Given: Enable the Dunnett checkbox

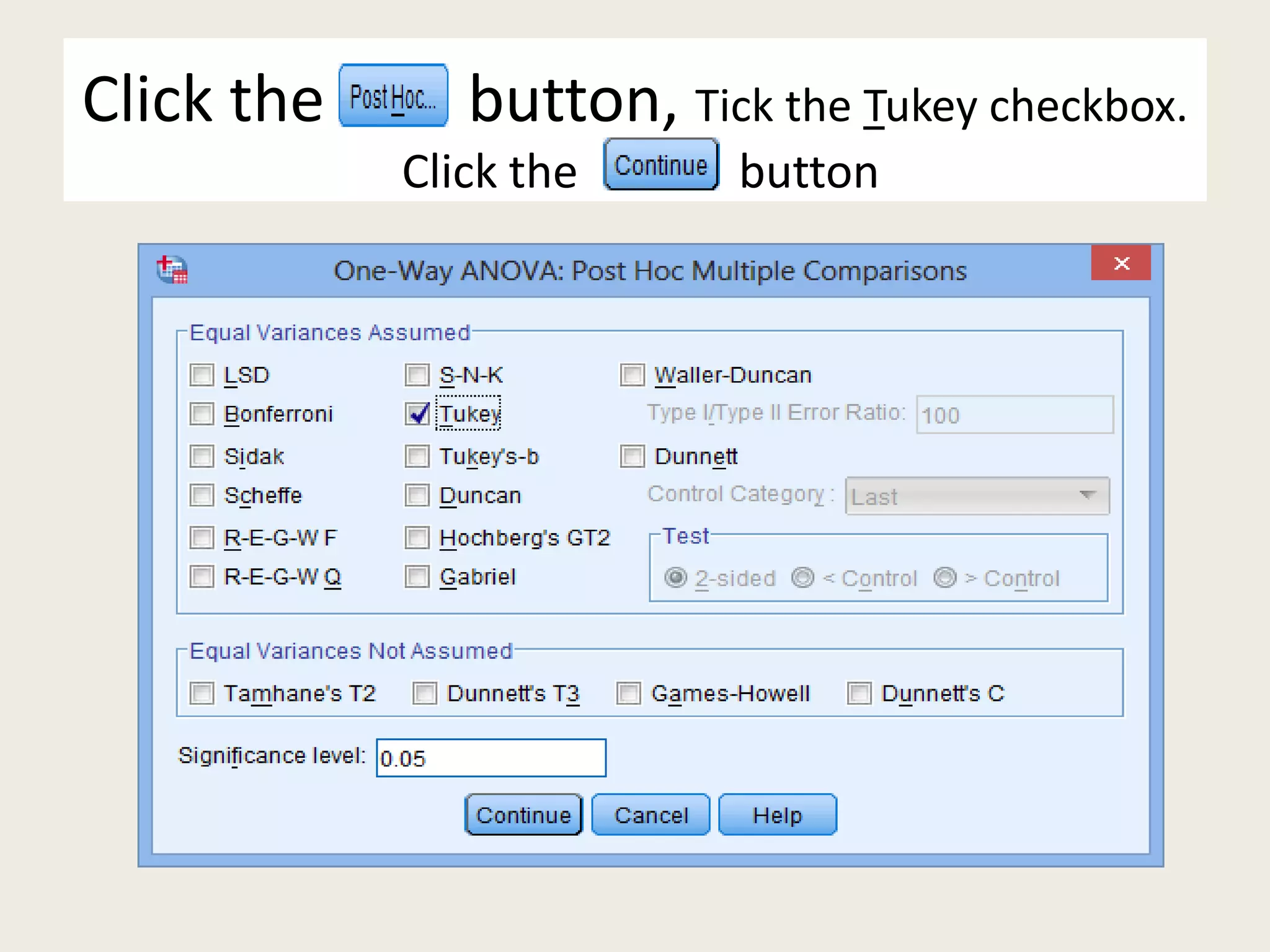Looking at the screenshot, I should click(632, 457).
